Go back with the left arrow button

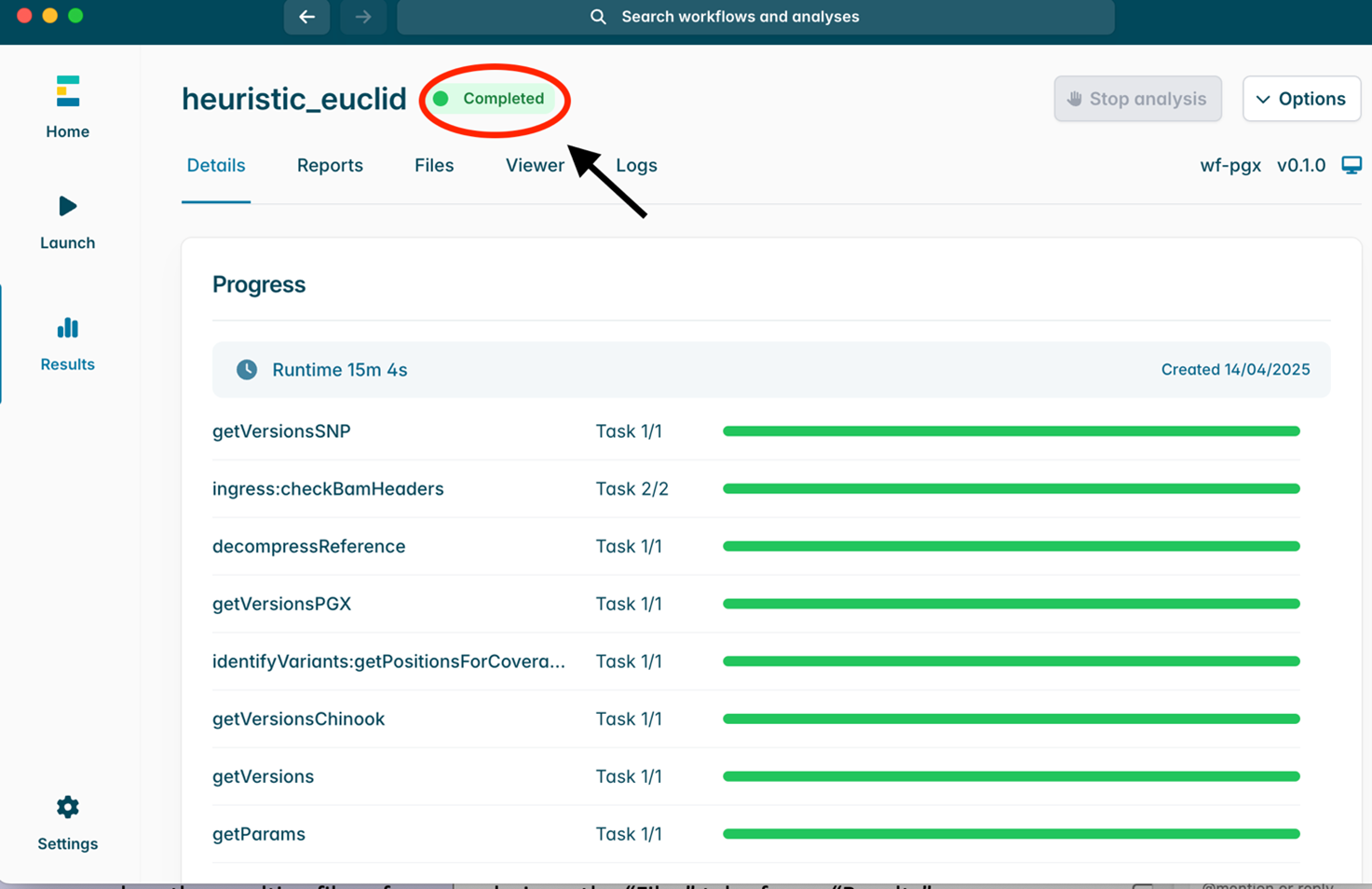306,17
